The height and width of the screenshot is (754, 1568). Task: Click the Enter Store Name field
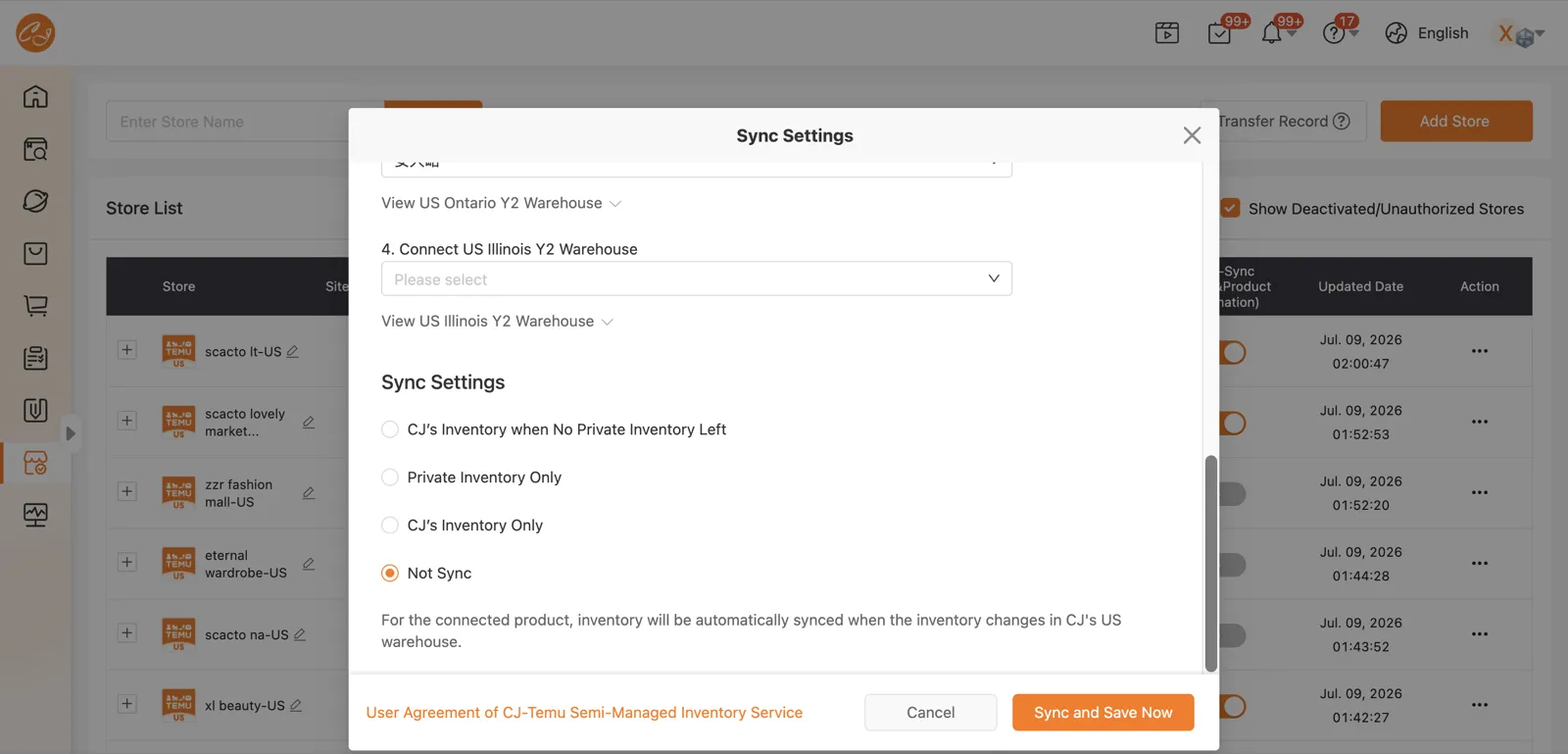pos(245,122)
